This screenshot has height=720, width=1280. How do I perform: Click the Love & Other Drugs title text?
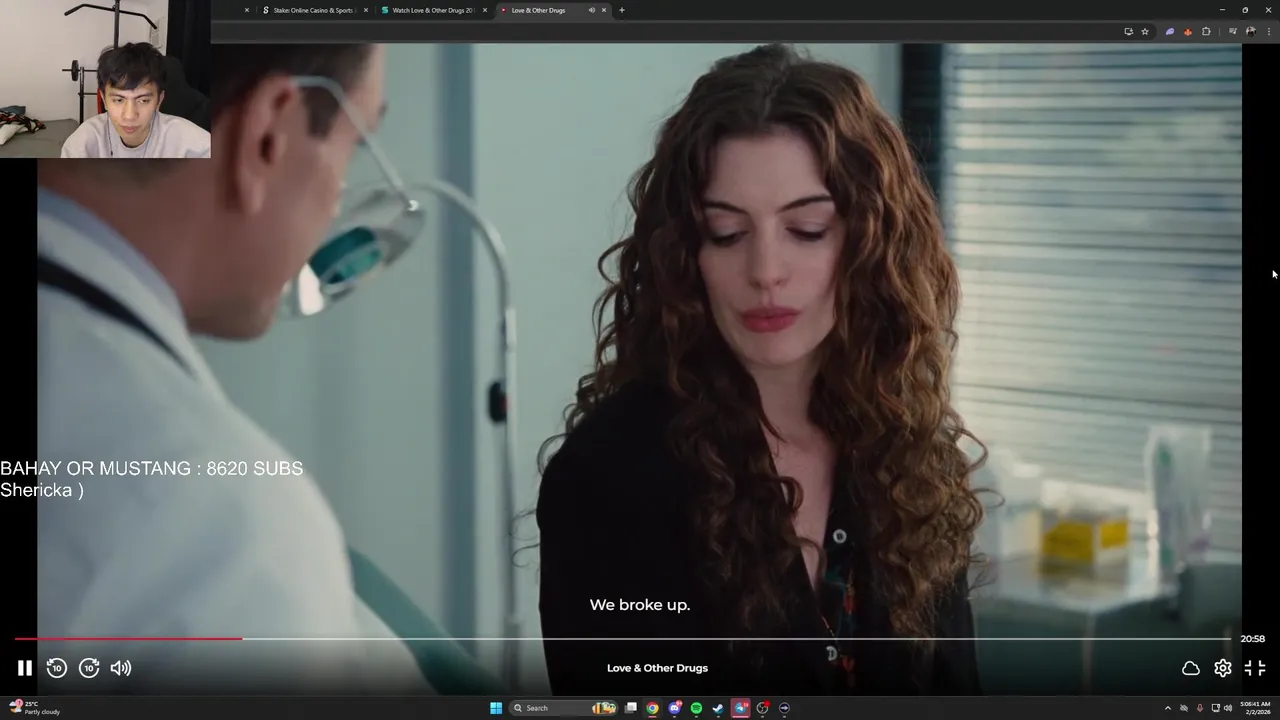(x=657, y=668)
